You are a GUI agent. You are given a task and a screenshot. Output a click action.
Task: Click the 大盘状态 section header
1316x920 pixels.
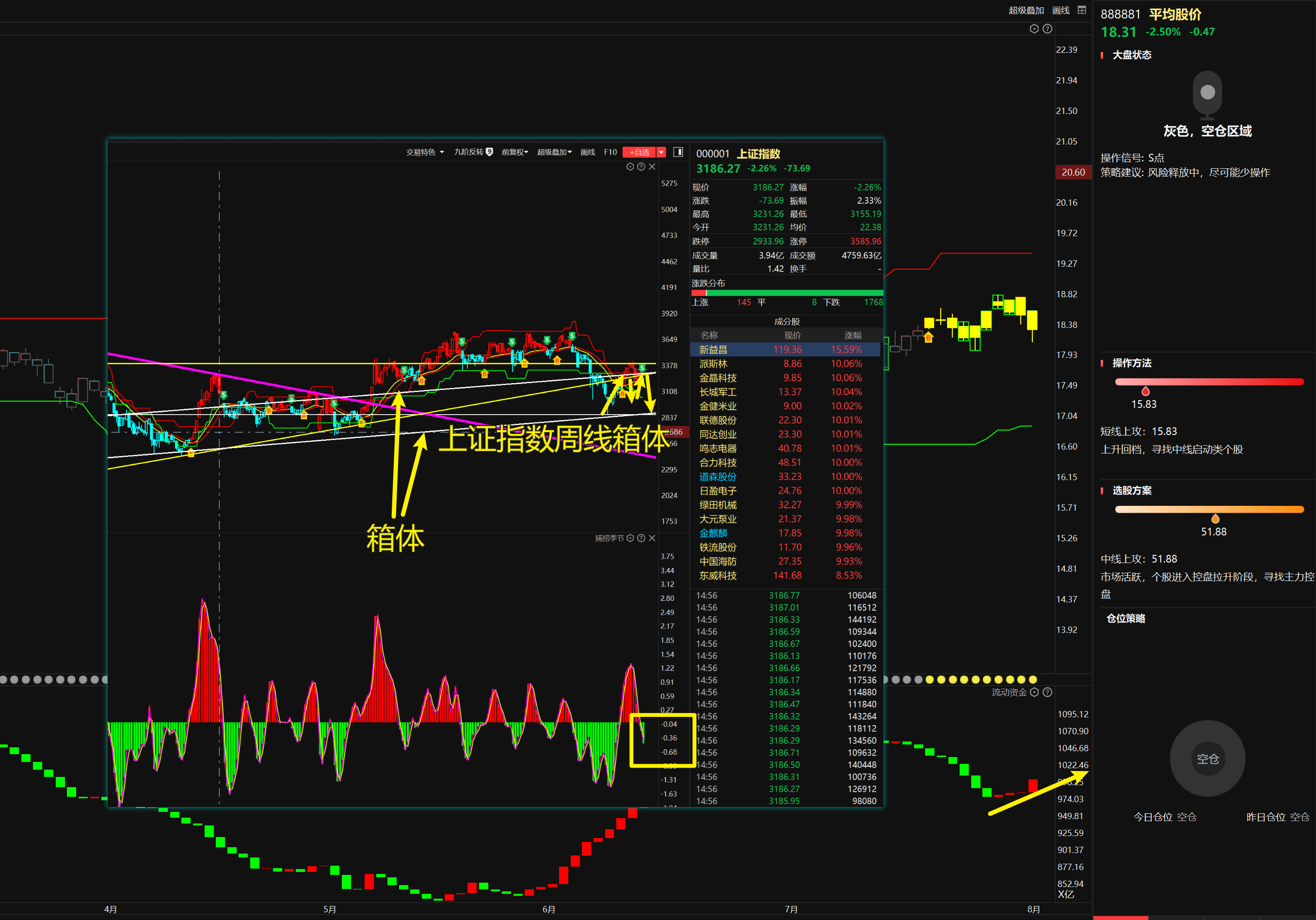(x=1131, y=55)
